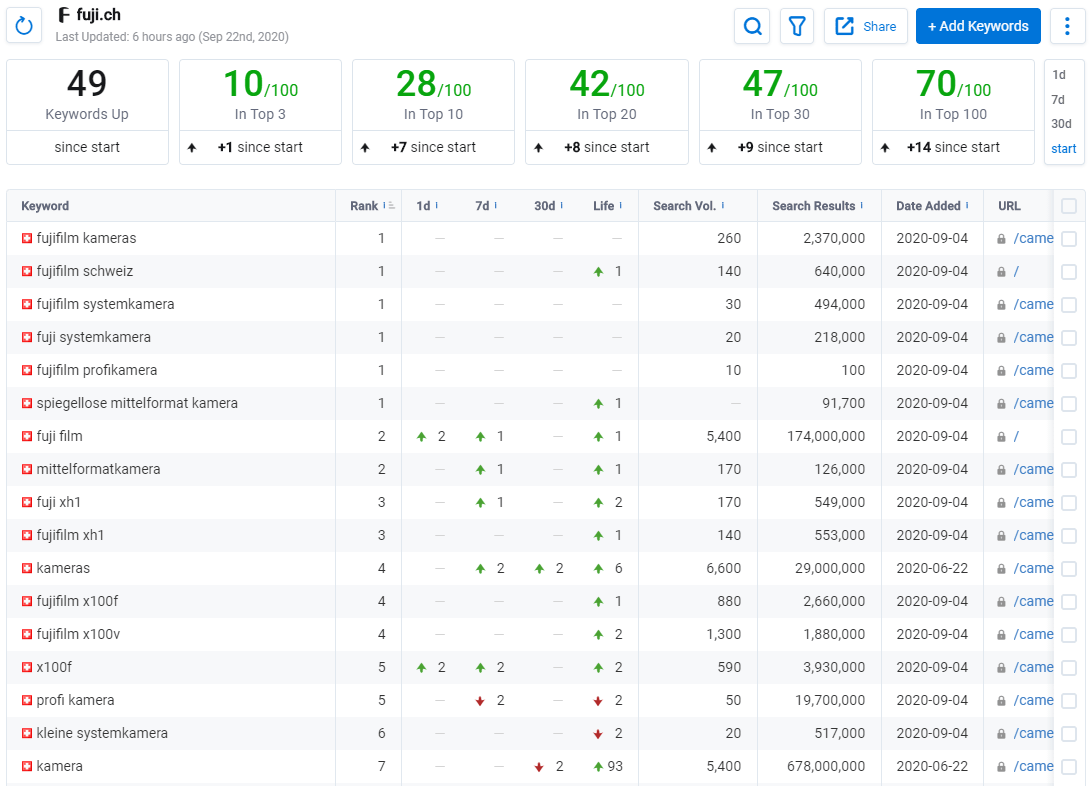The height and width of the screenshot is (786, 1089).
Task: Open the three-dot more options menu
Action: tap(1067, 26)
